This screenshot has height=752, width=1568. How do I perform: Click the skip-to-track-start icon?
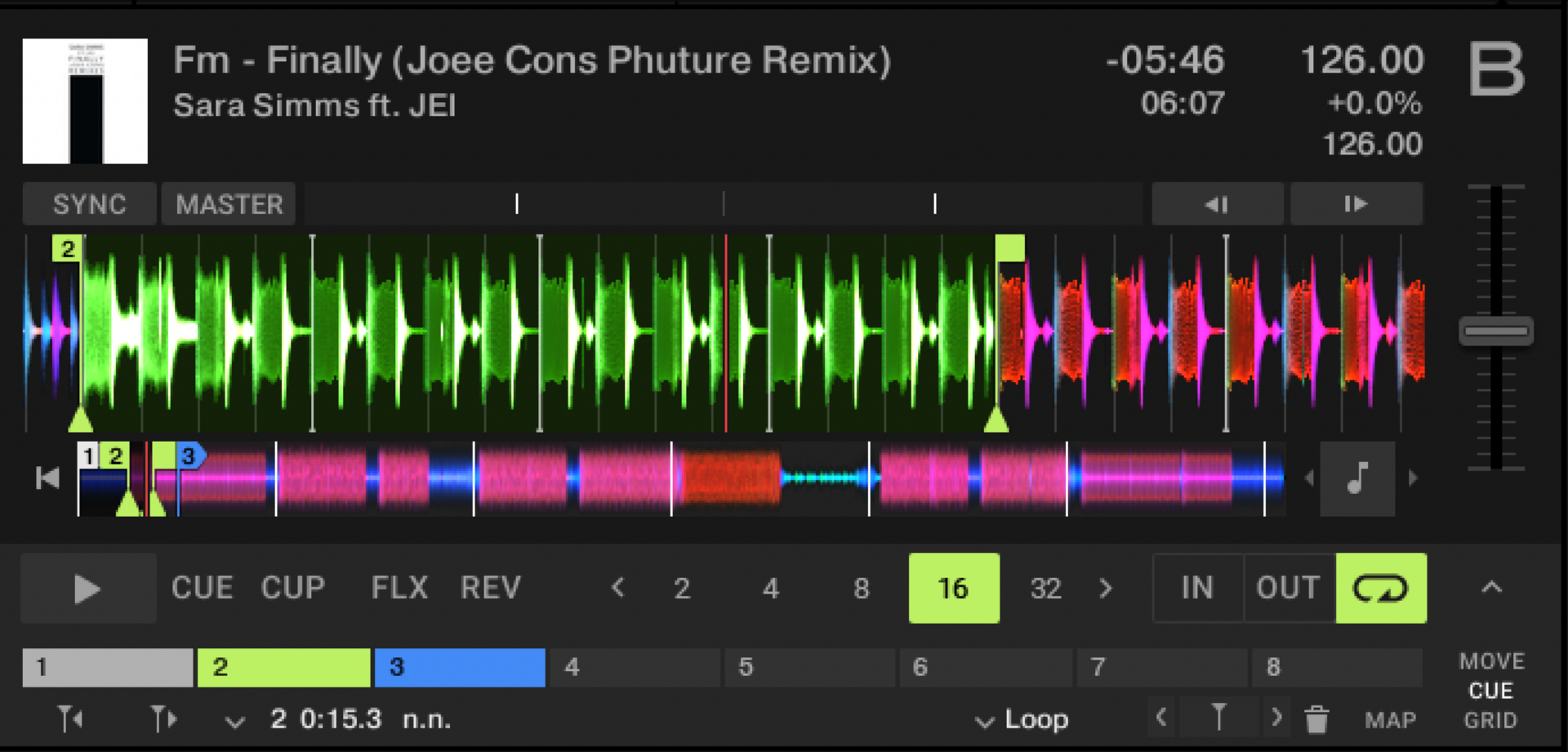tap(47, 478)
